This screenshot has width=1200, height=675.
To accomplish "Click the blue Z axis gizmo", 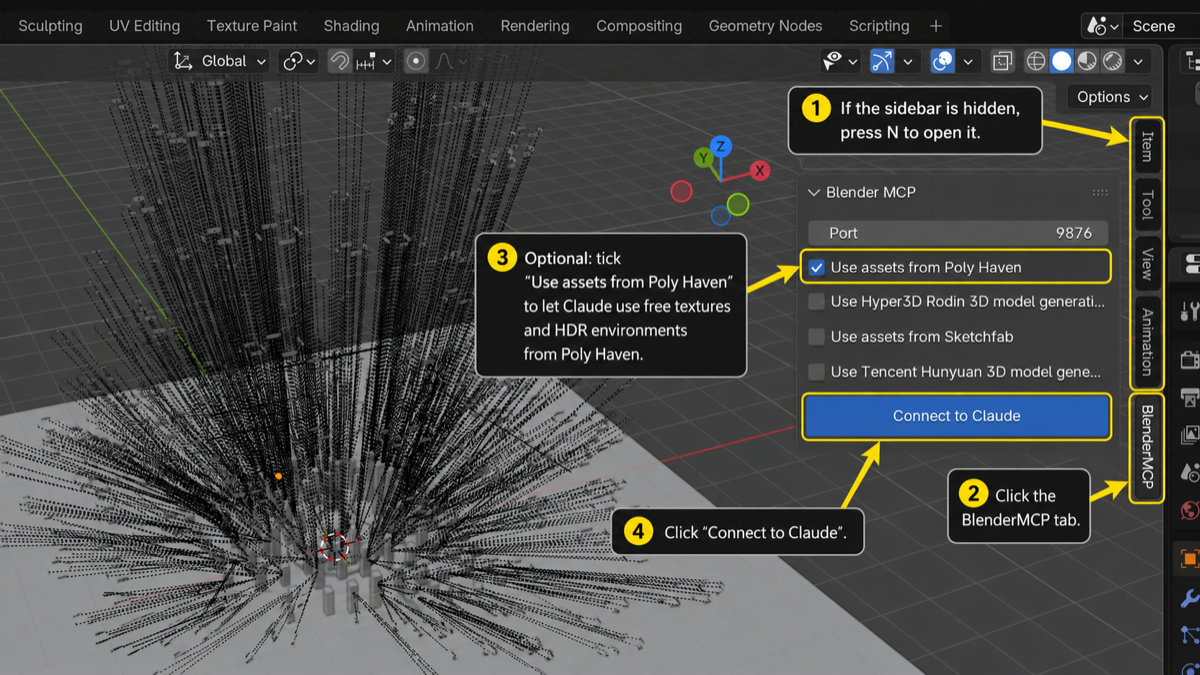I will click(721, 146).
